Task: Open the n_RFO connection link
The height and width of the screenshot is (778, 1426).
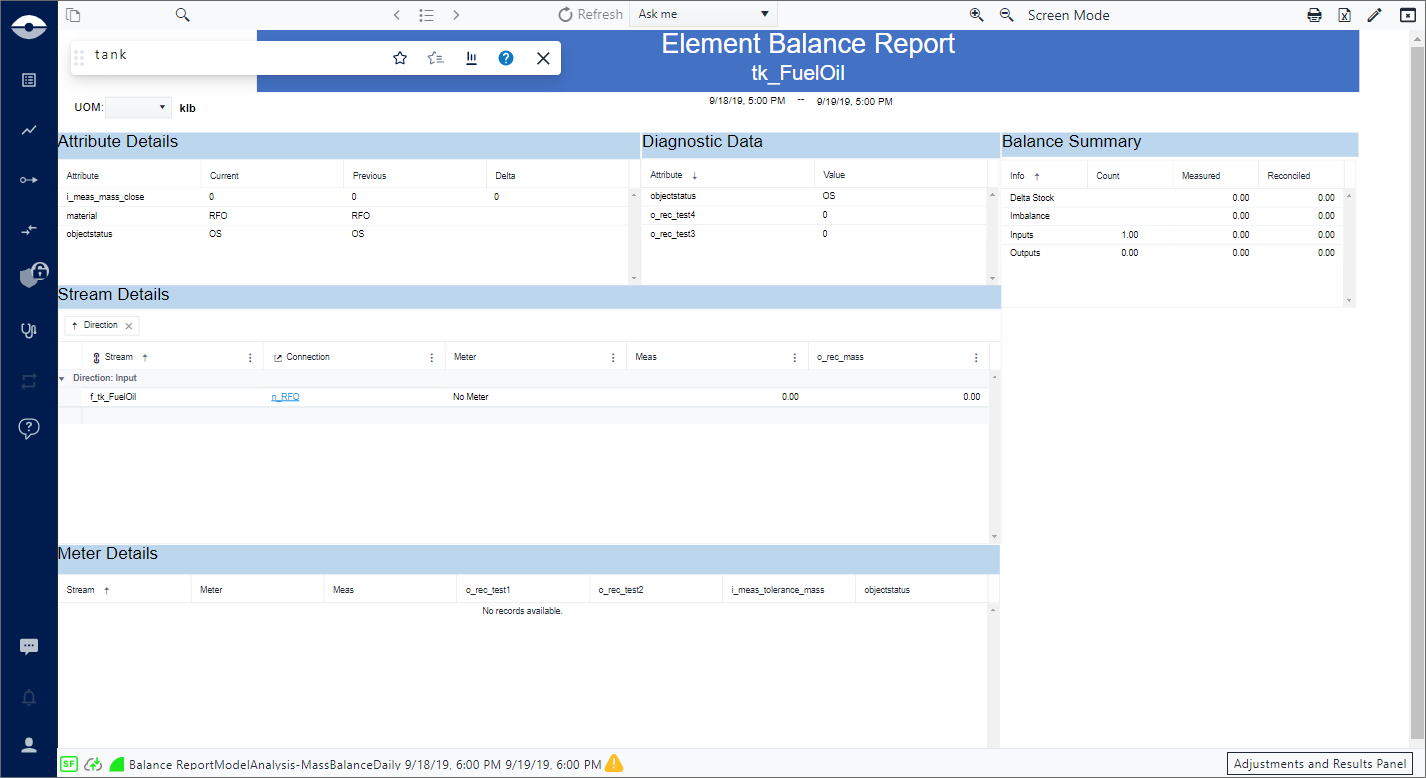Action: [285, 397]
